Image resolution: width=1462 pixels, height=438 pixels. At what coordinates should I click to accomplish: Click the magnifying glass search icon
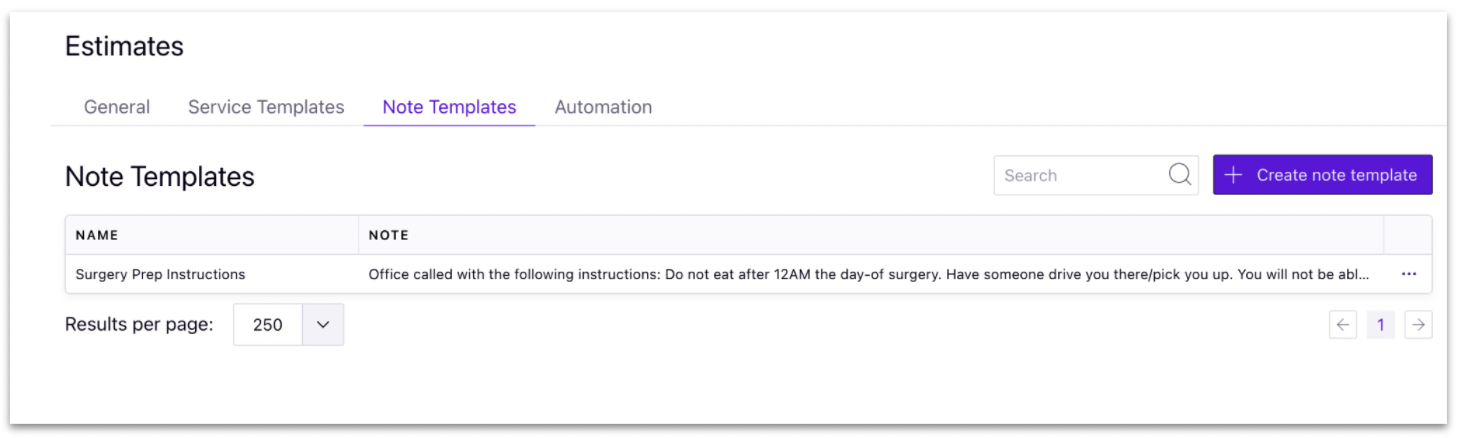click(1180, 175)
